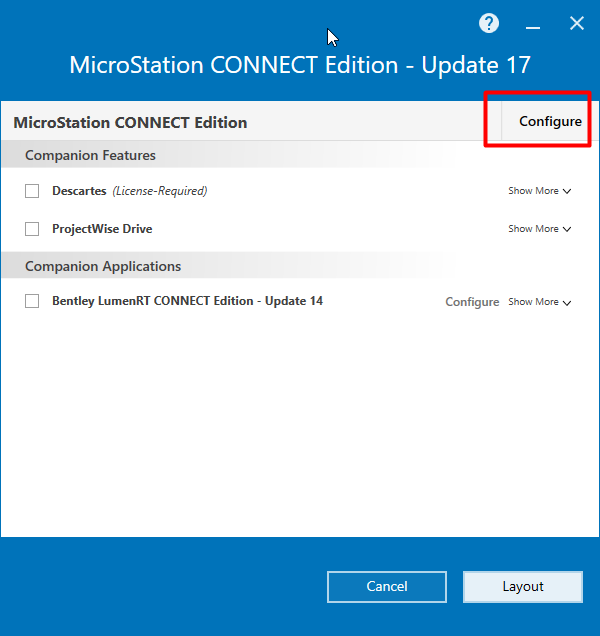
Task: Expand Show More for Descartes
Action: click(540, 191)
